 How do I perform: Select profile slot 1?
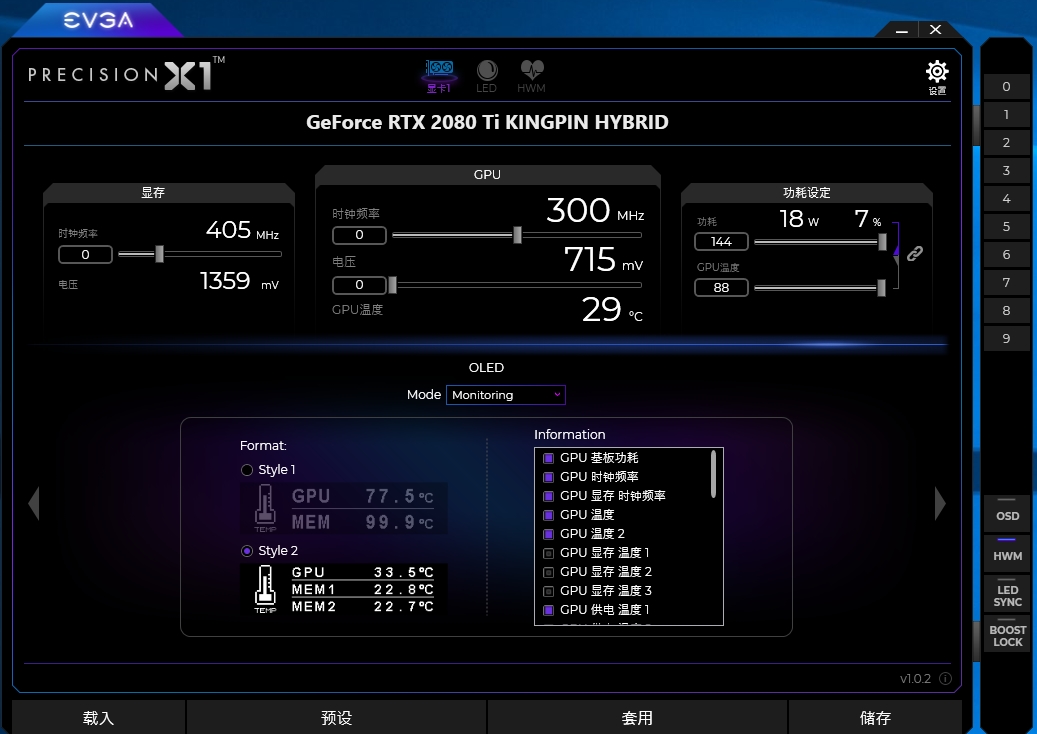[1006, 114]
